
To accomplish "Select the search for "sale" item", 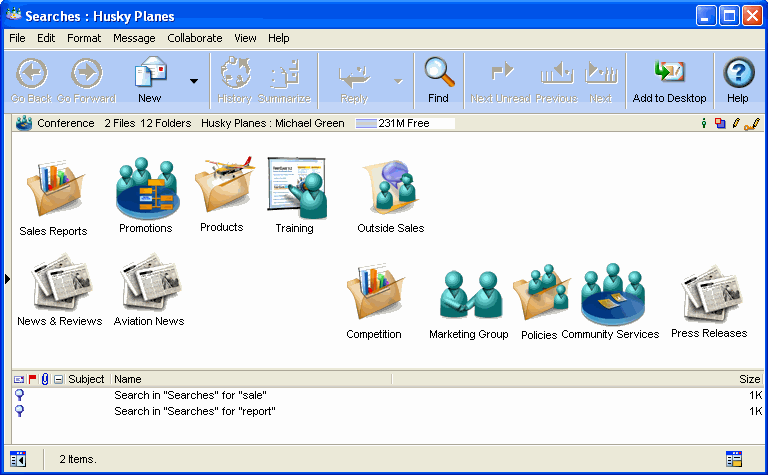I will pos(190,395).
